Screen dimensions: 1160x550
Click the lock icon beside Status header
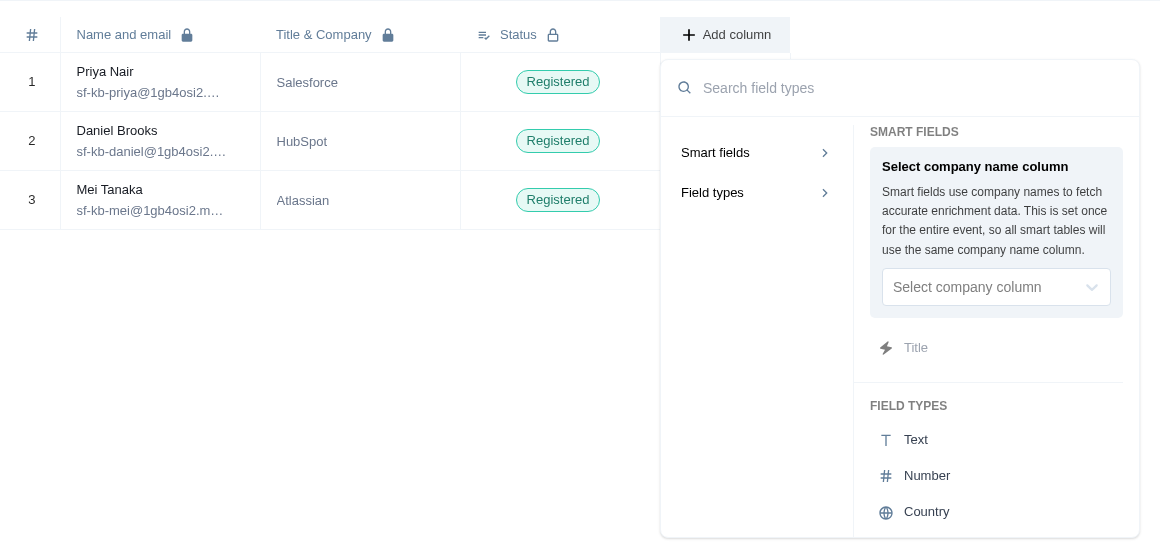pyautogui.click(x=553, y=35)
